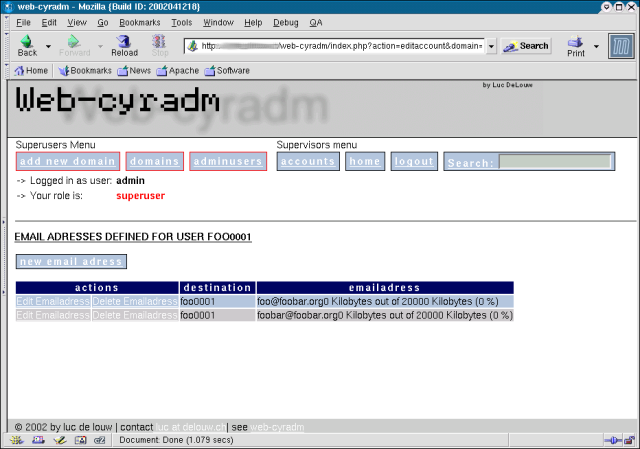Click the Home icon in bookmarks toolbar
Screen dimensions: 640x449
click(x=30, y=71)
